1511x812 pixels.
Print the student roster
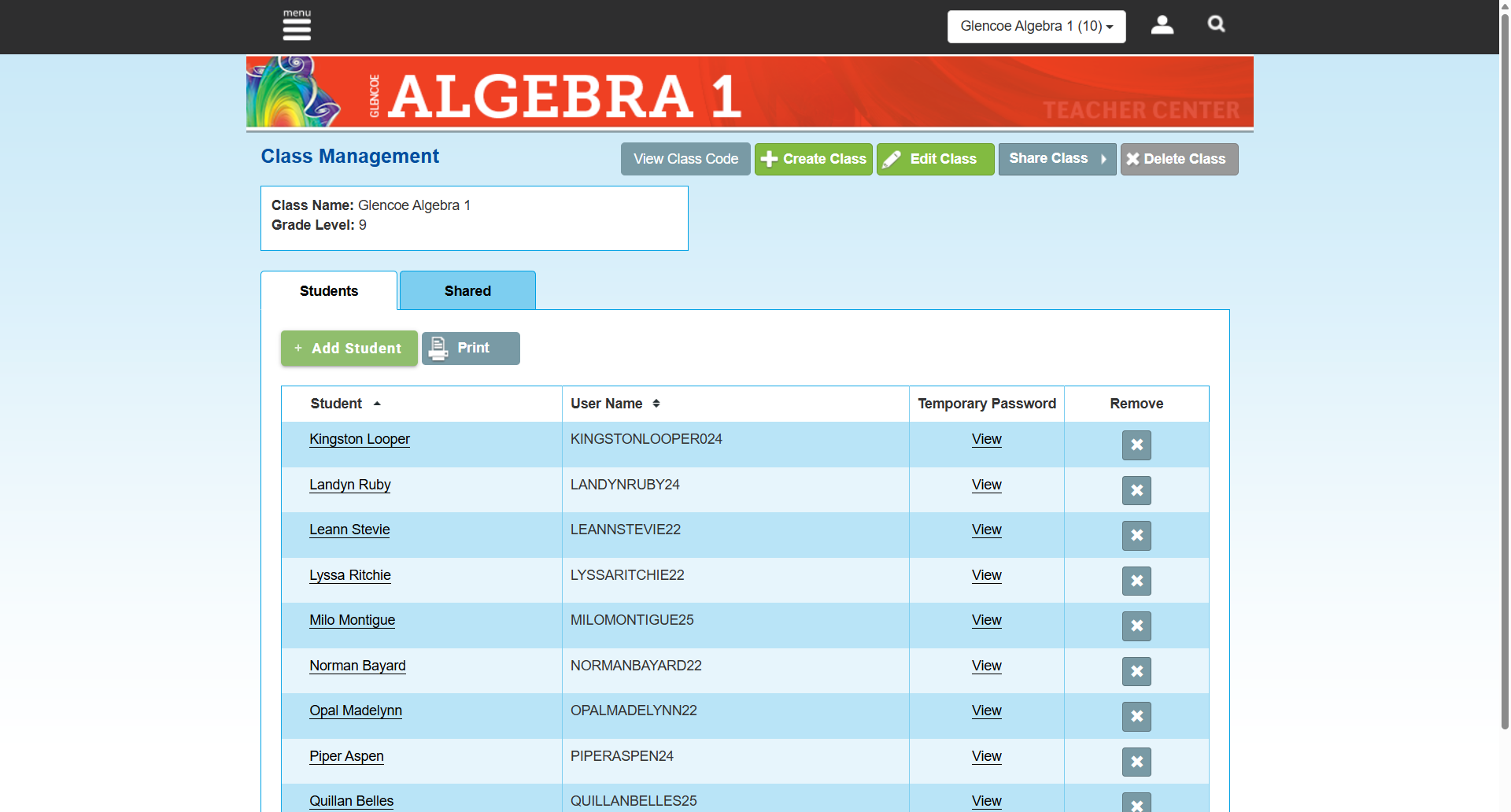point(471,349)
